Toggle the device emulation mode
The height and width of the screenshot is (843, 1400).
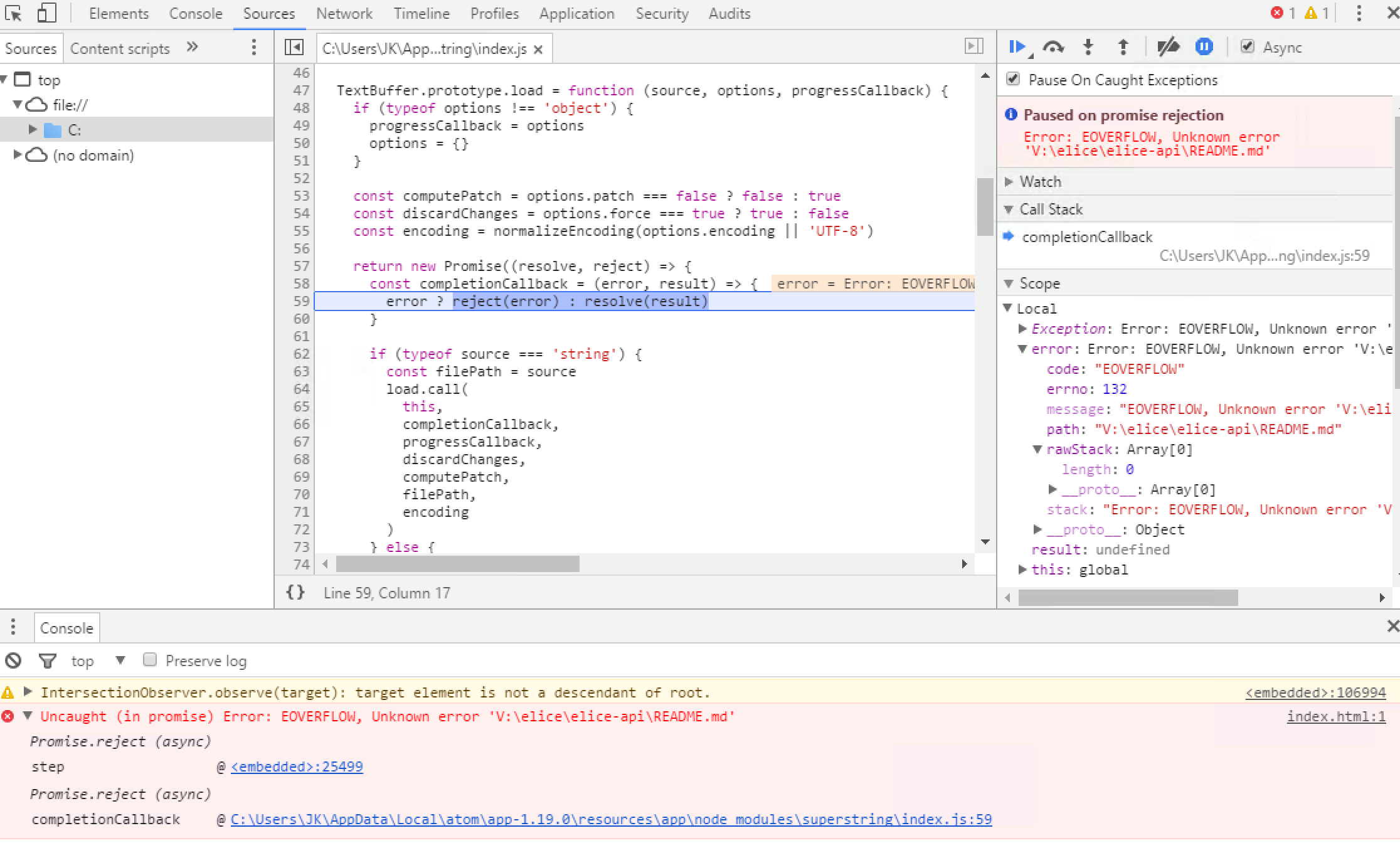[x=46, y=13]
